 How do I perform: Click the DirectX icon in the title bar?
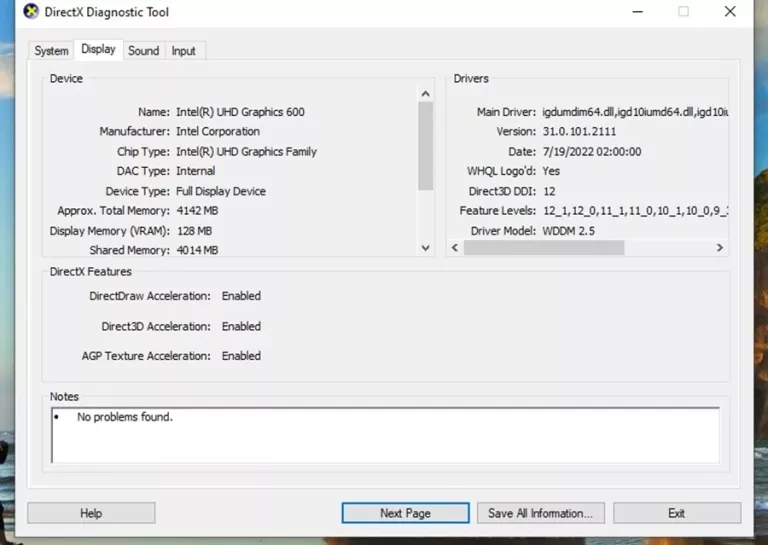tap(31, 12)
